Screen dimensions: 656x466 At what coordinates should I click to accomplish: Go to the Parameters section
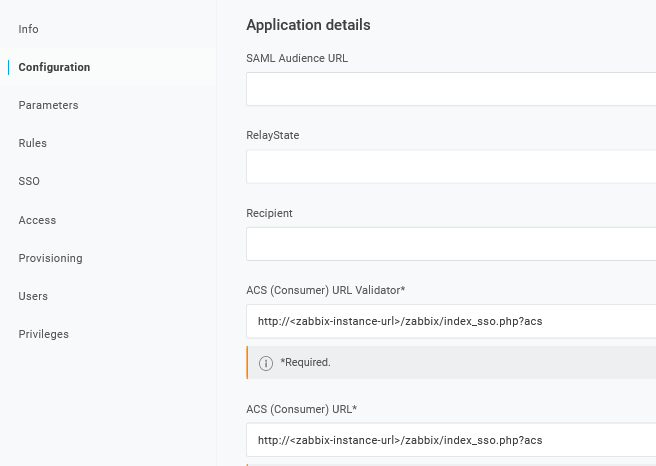pos(48,105)
